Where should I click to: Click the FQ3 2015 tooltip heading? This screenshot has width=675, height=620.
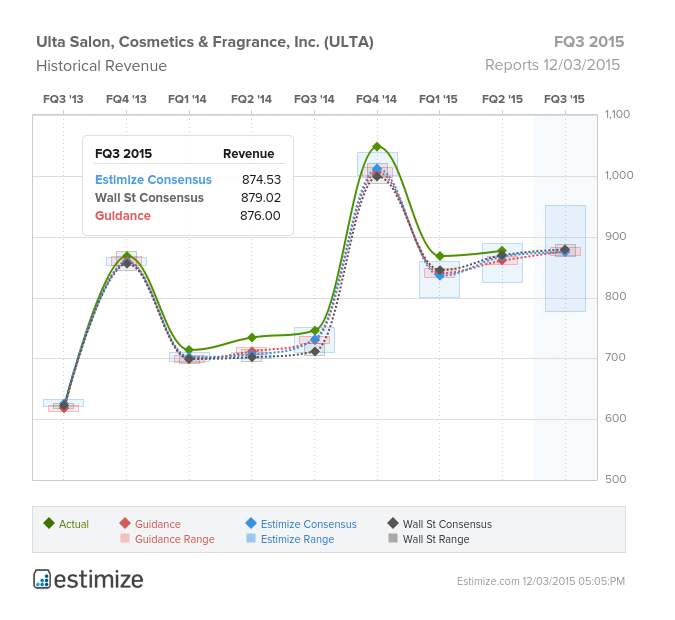123,154
